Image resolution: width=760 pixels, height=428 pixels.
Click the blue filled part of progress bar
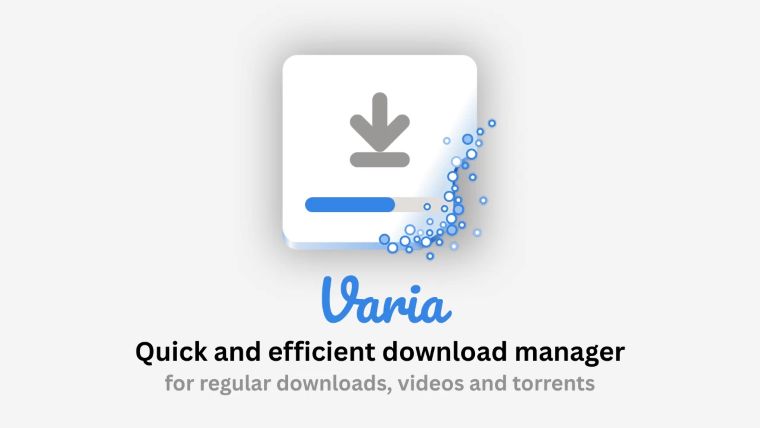click(x=349, y=205)
